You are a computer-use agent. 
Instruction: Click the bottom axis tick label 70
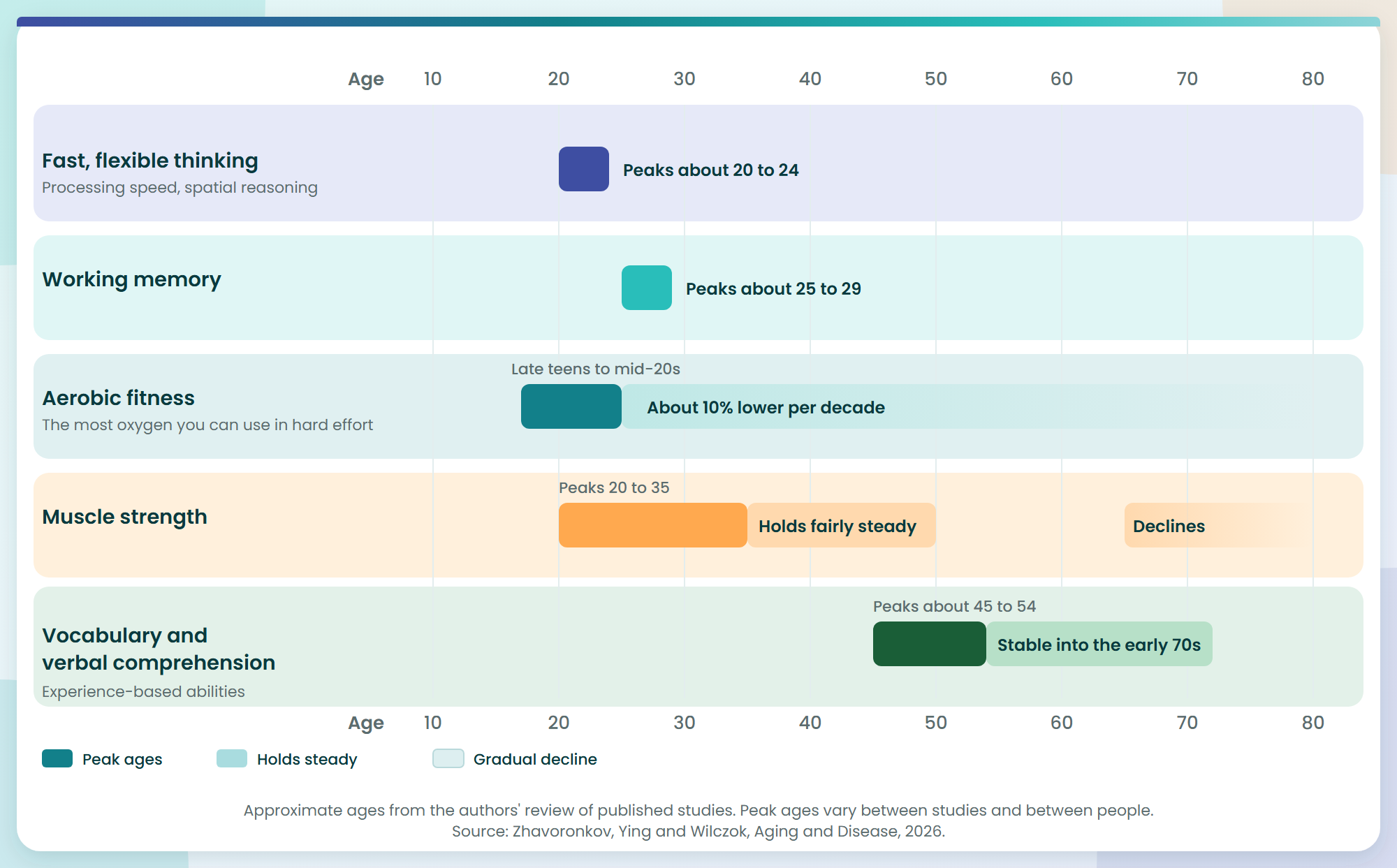tap(1187, 723)
